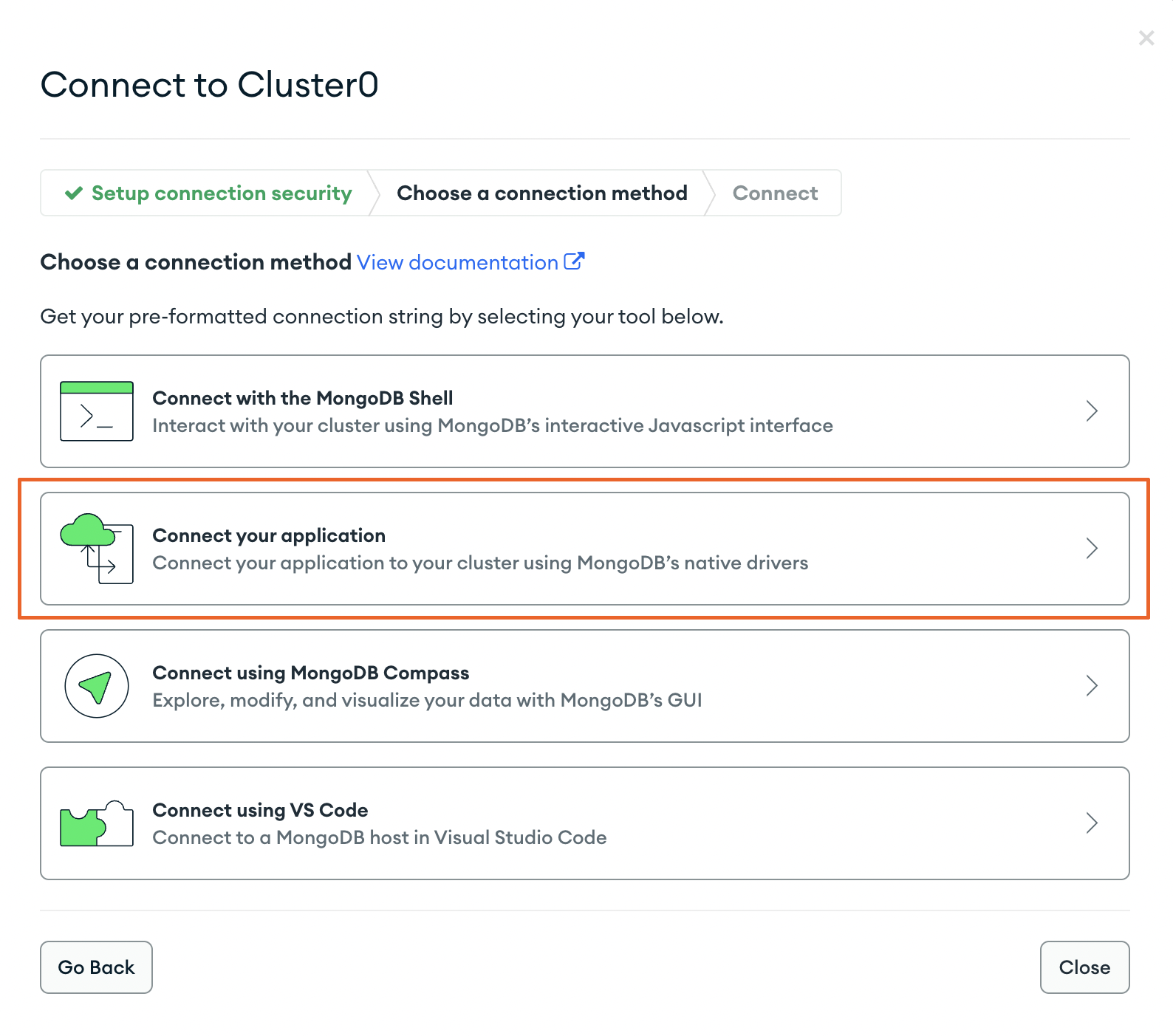1173x1036 pixels.
Task: Open the Connect step
Action: coord(774,193)
